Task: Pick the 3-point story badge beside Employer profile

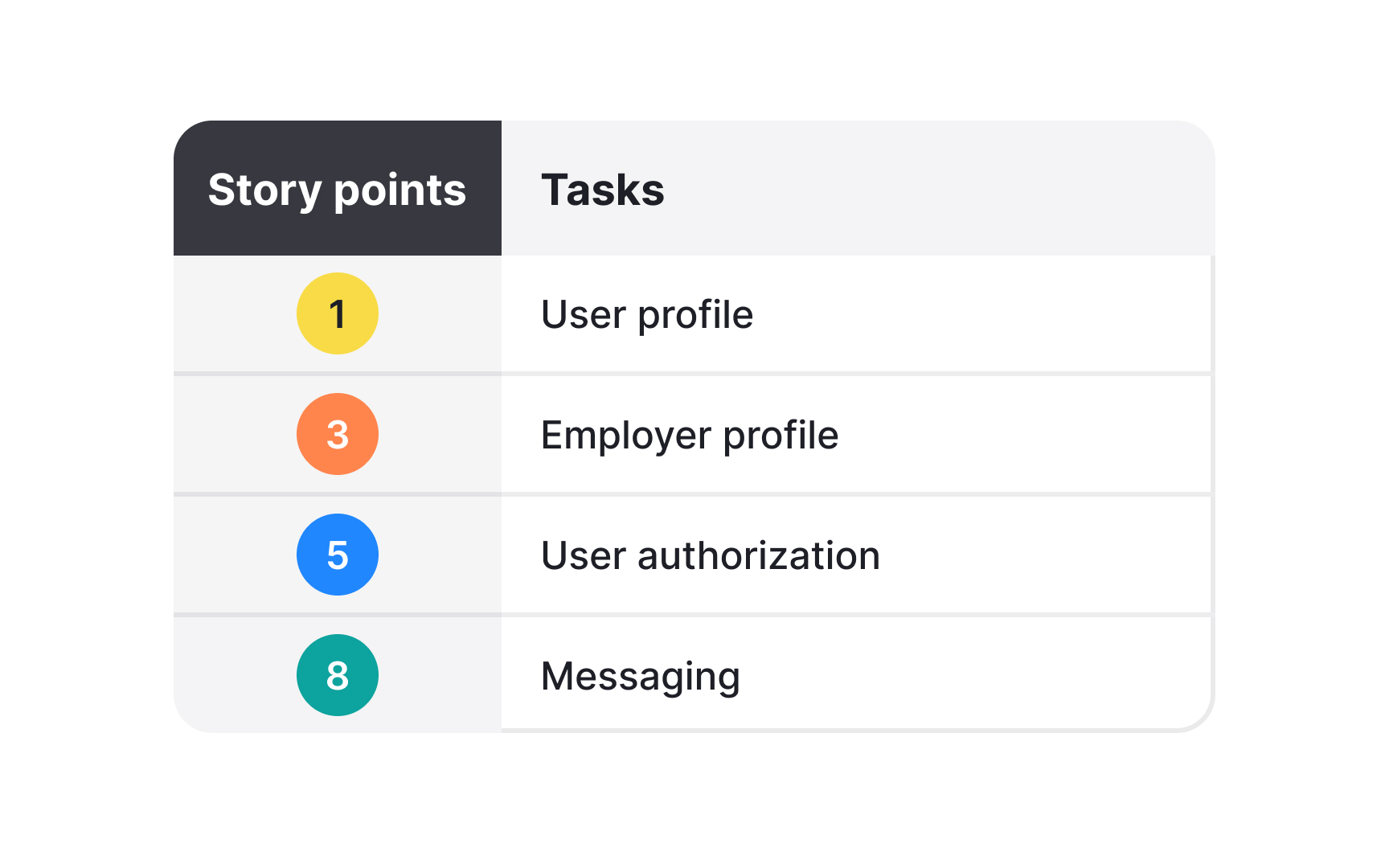Action: [x=338, y=434]
